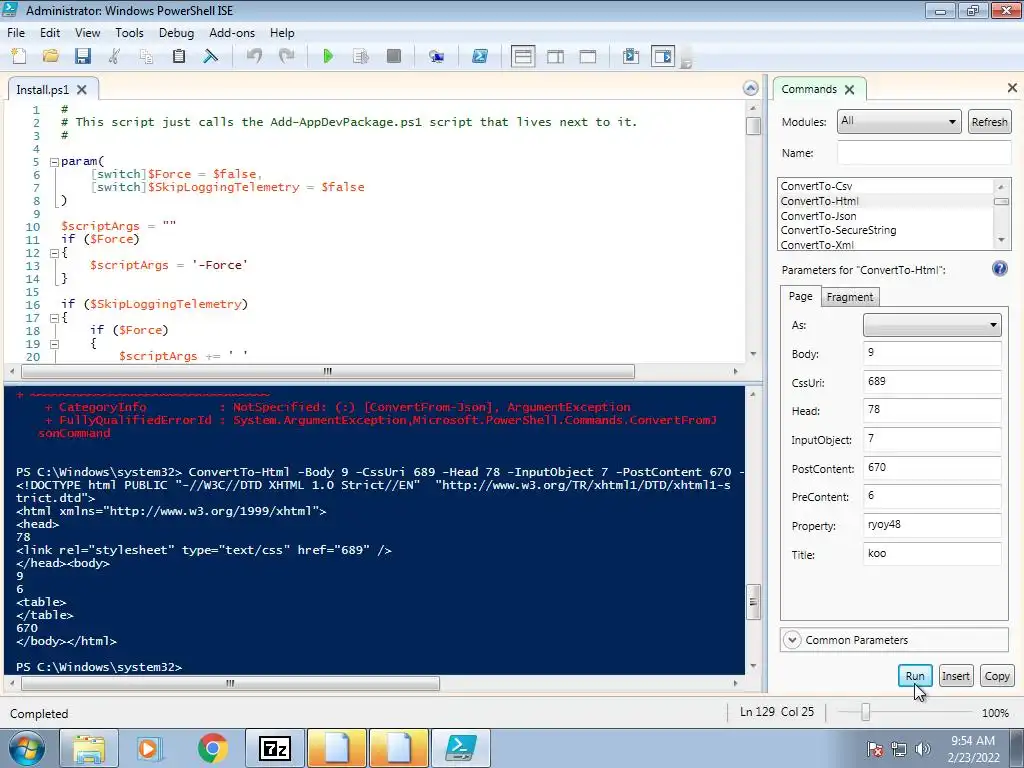Screen dimensions: 1024x768
Task: Collapse the script pane with arrow
Action: [751, 88]
